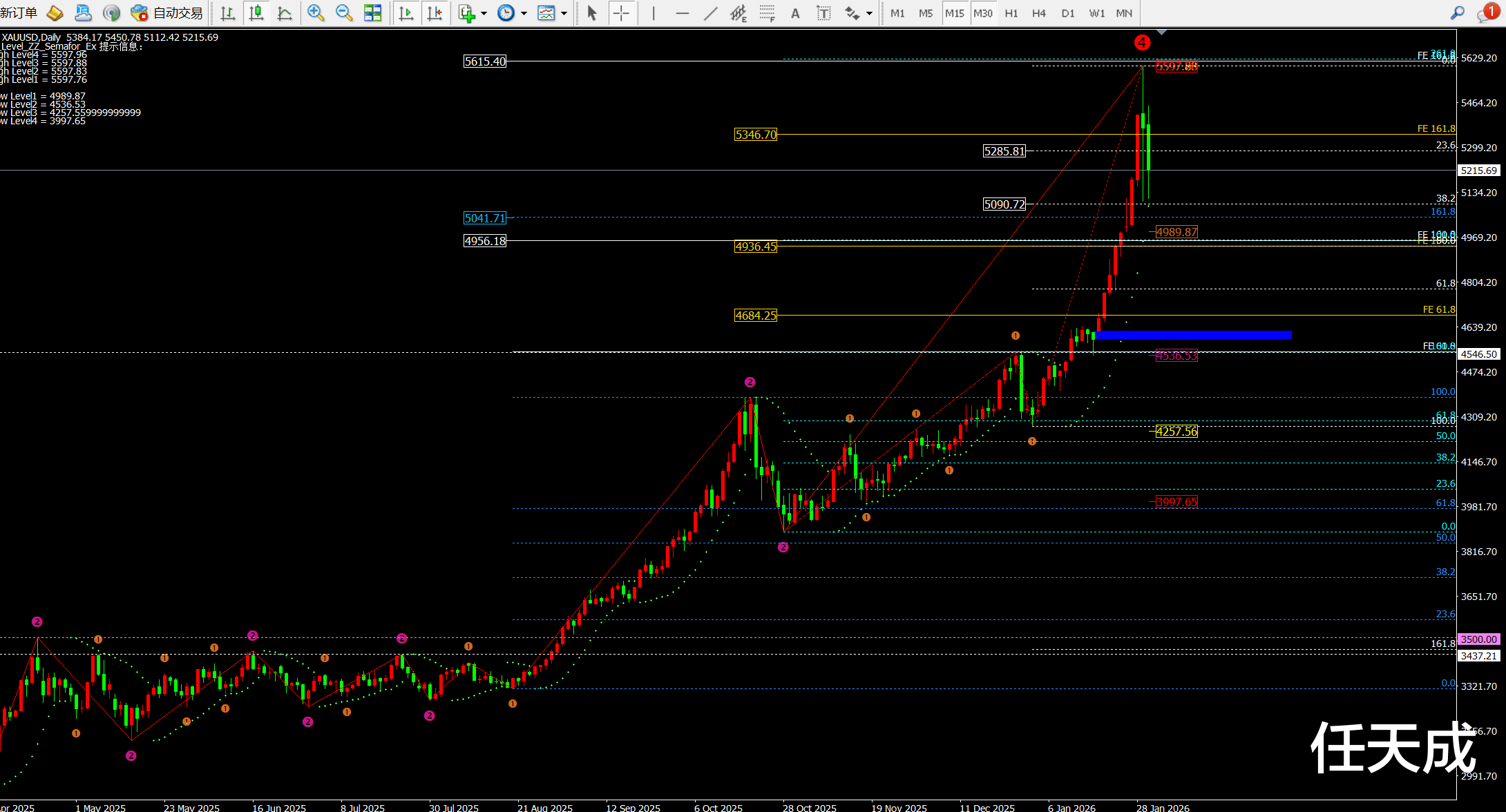This screenshot has width=1506, height=812.
Task: Select the crosshair tool
Action: pos(621,12)
